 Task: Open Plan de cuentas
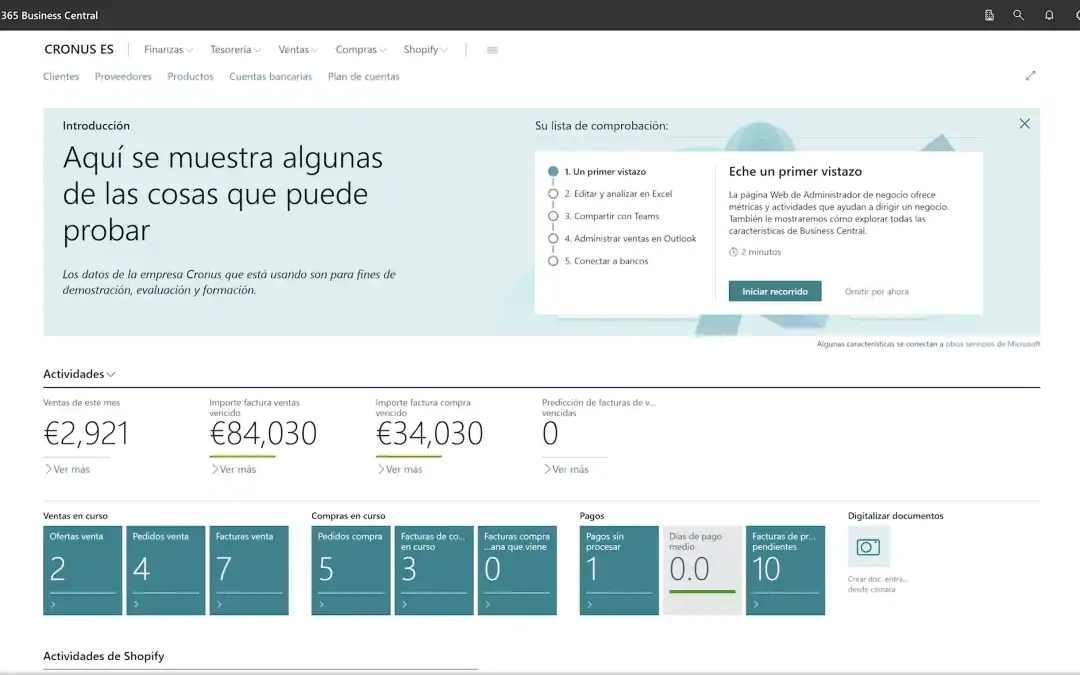point(364,76)
